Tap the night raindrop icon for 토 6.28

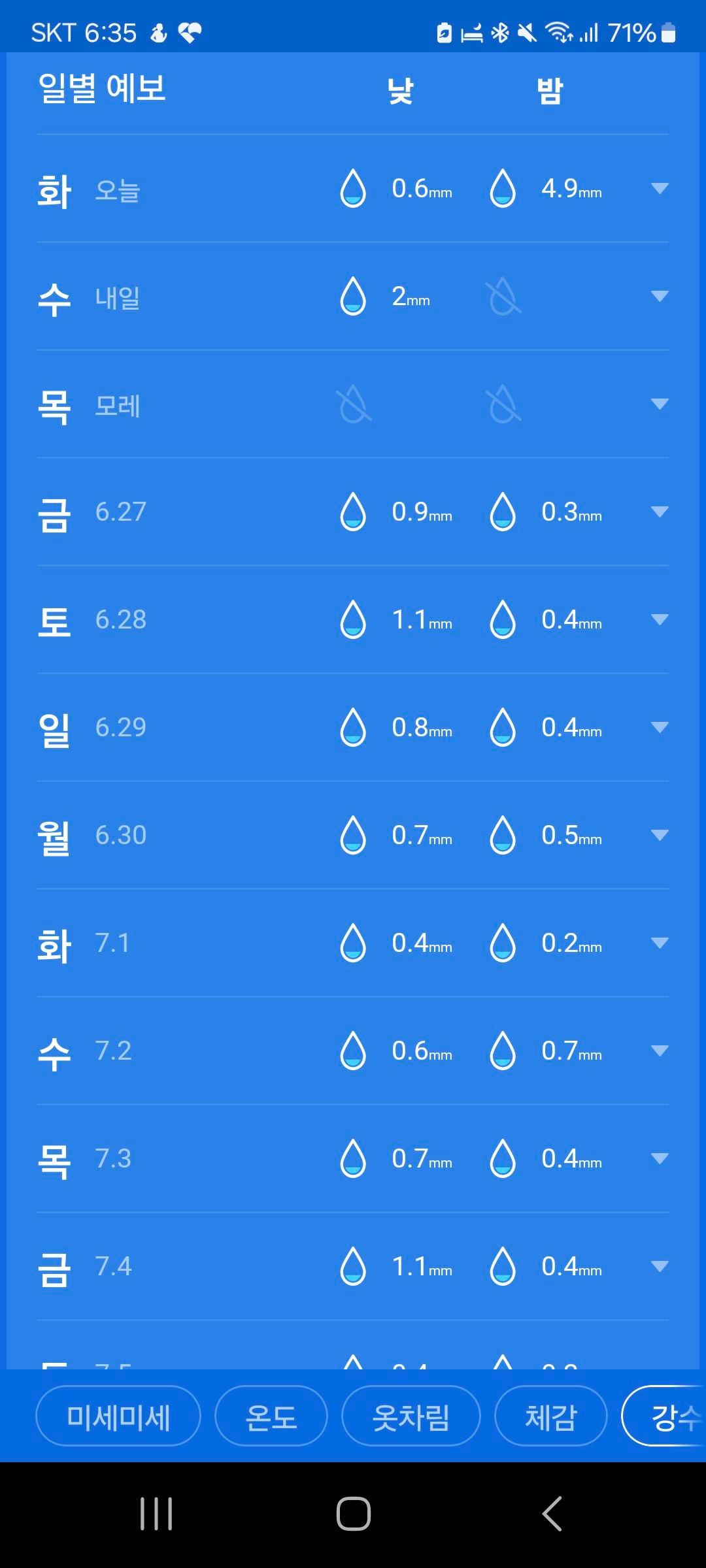[503, 619]
